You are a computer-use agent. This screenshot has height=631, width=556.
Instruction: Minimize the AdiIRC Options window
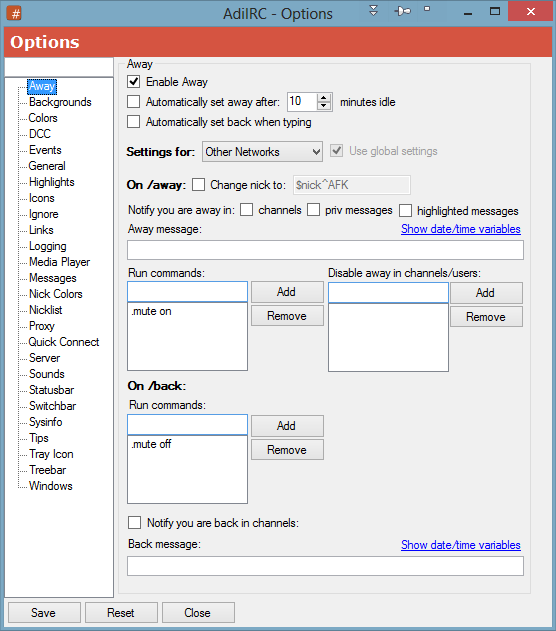coord(467,13)
